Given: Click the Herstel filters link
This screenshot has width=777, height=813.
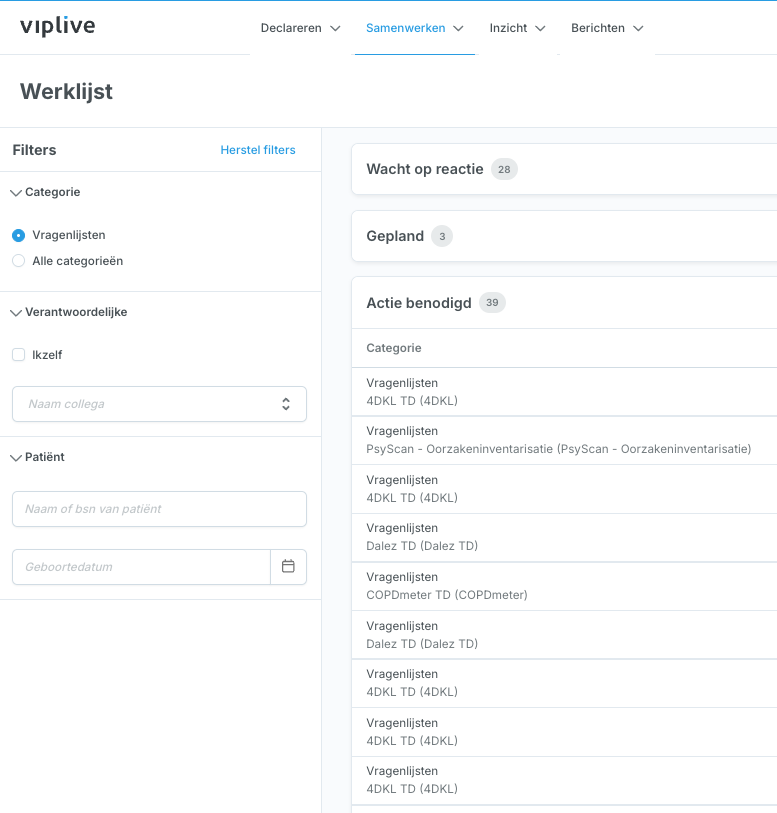Looking at the screenshot, I should pyautogui.click(x=258, y=150).
